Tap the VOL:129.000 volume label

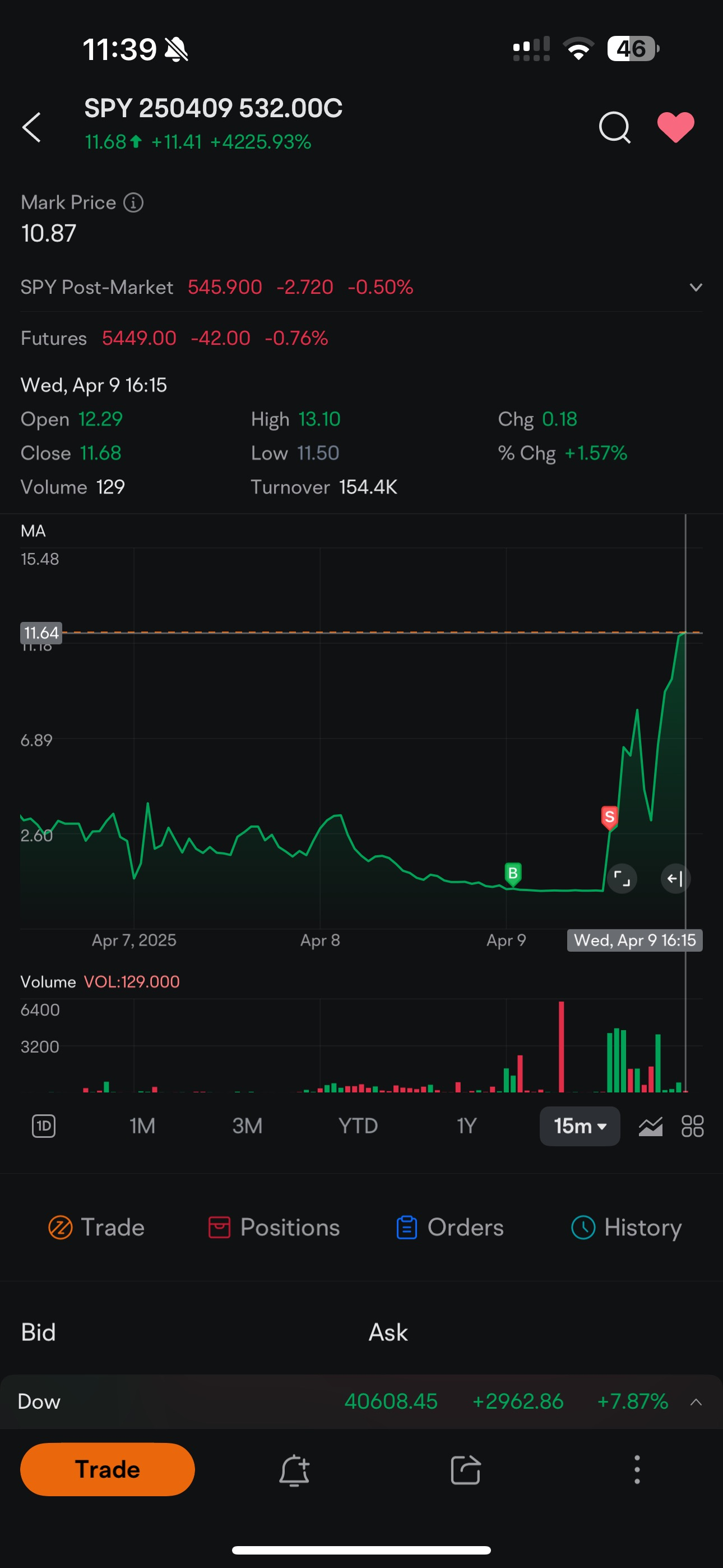(132, 982)
